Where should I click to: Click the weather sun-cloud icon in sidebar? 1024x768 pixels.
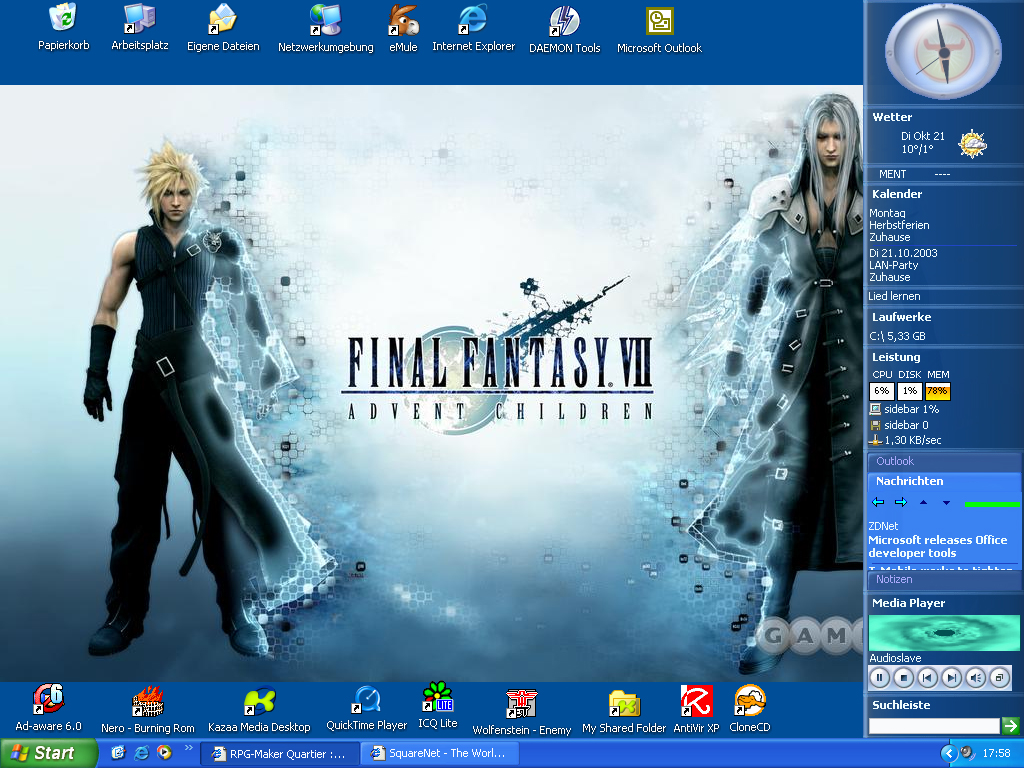coord(972,144)
